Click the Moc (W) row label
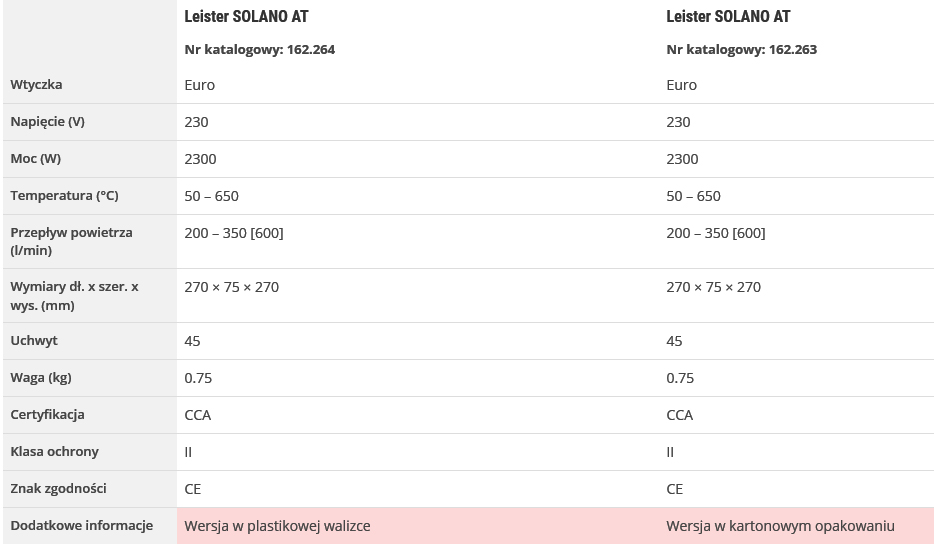 pyautogui.click(x=36, y=158)
